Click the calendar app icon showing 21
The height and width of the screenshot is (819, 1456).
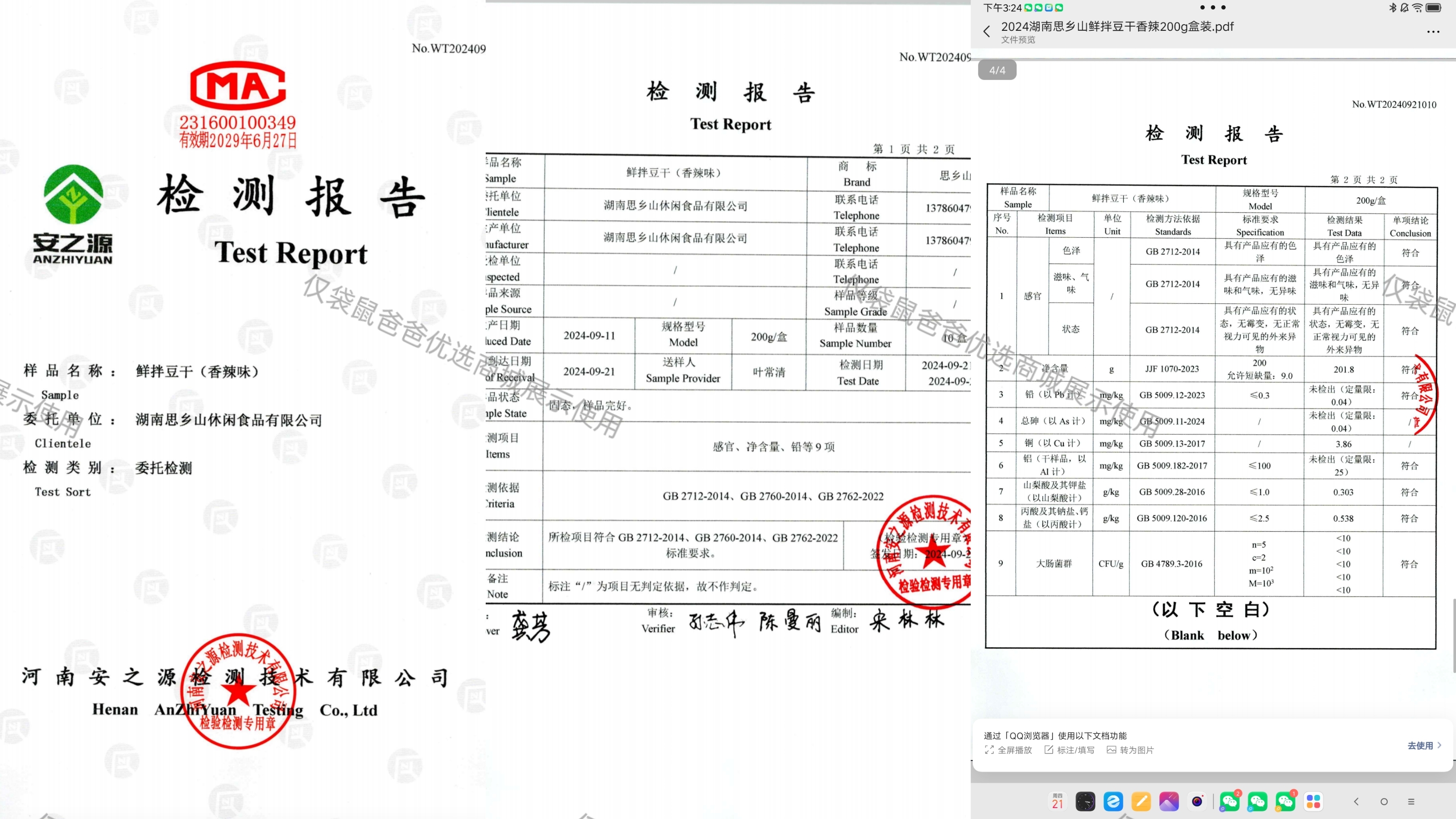click(1058, 801)
